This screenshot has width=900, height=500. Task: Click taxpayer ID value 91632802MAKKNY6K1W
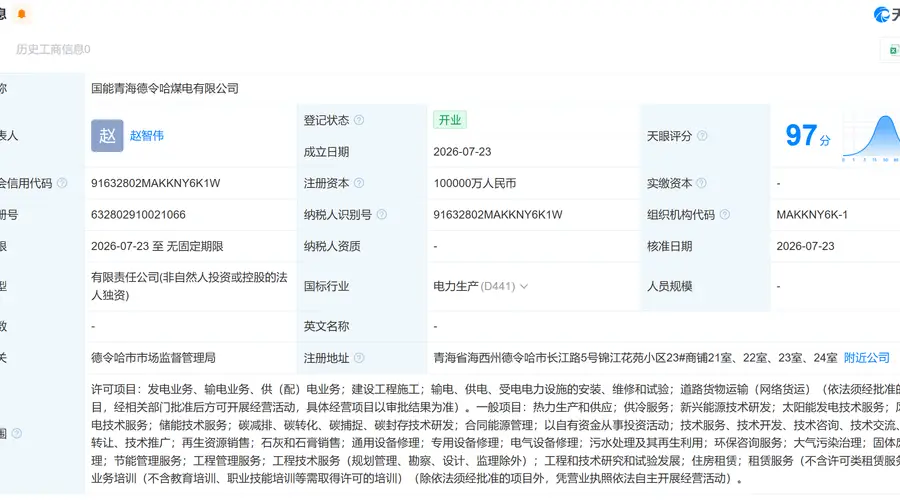point(498,215)
